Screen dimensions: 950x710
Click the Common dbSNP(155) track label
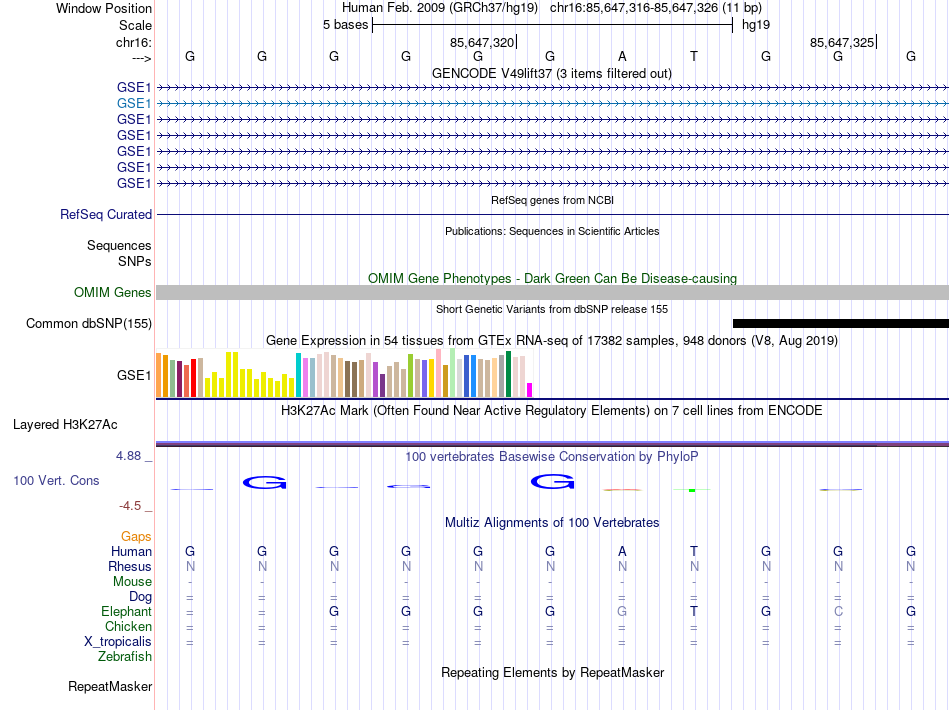[x=89, y=323]
